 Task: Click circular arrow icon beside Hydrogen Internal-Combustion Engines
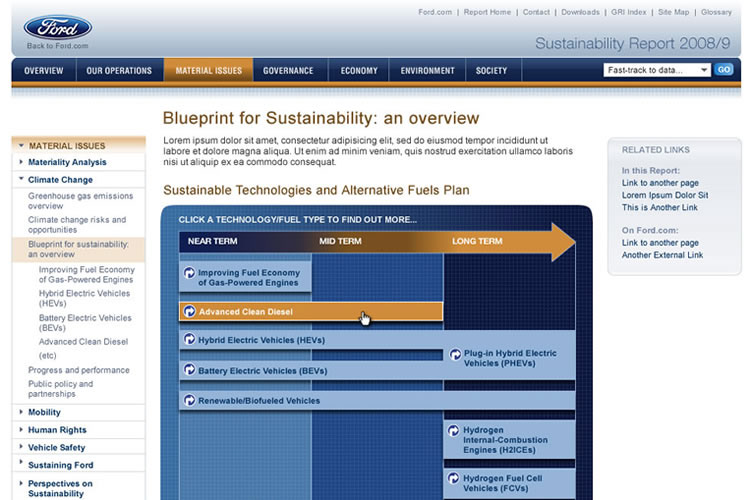click(453, 431)
